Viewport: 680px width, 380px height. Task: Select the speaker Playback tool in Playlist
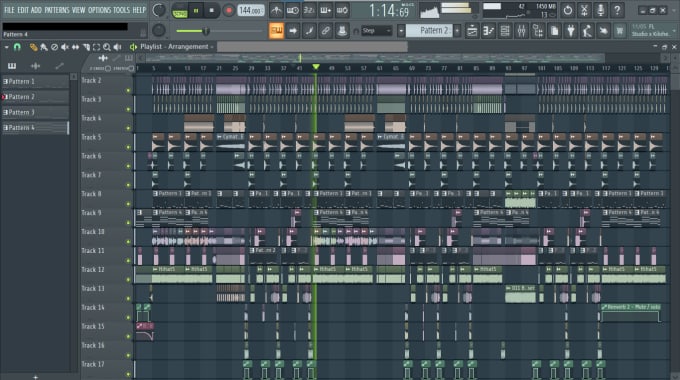point(117,47)
